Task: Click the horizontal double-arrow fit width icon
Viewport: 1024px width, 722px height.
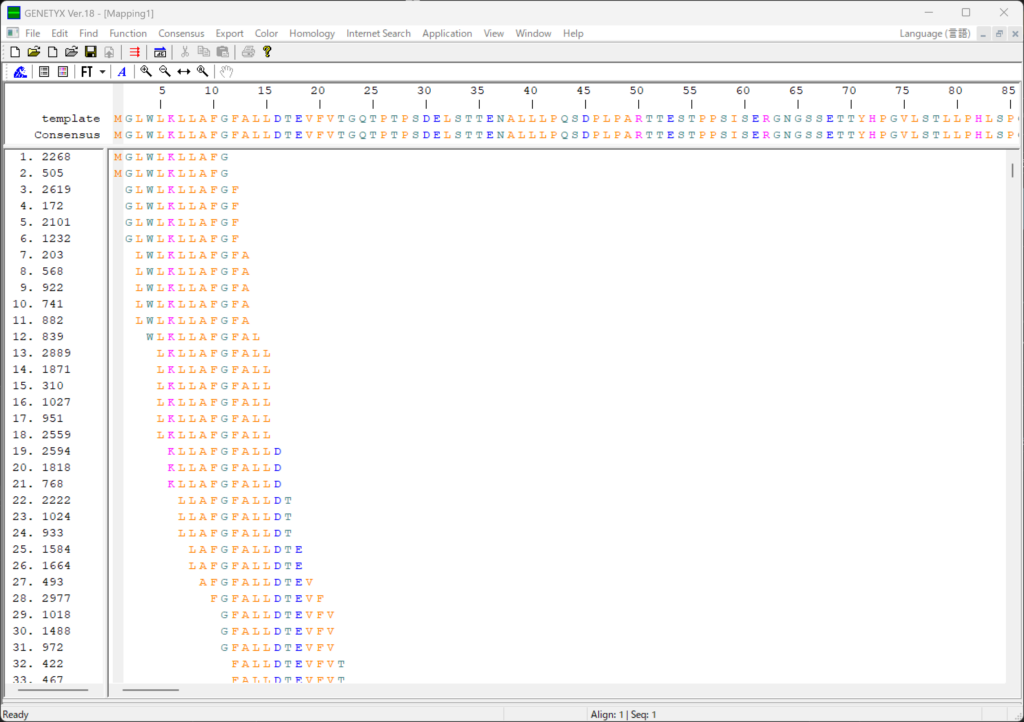Action: (184, 72)
